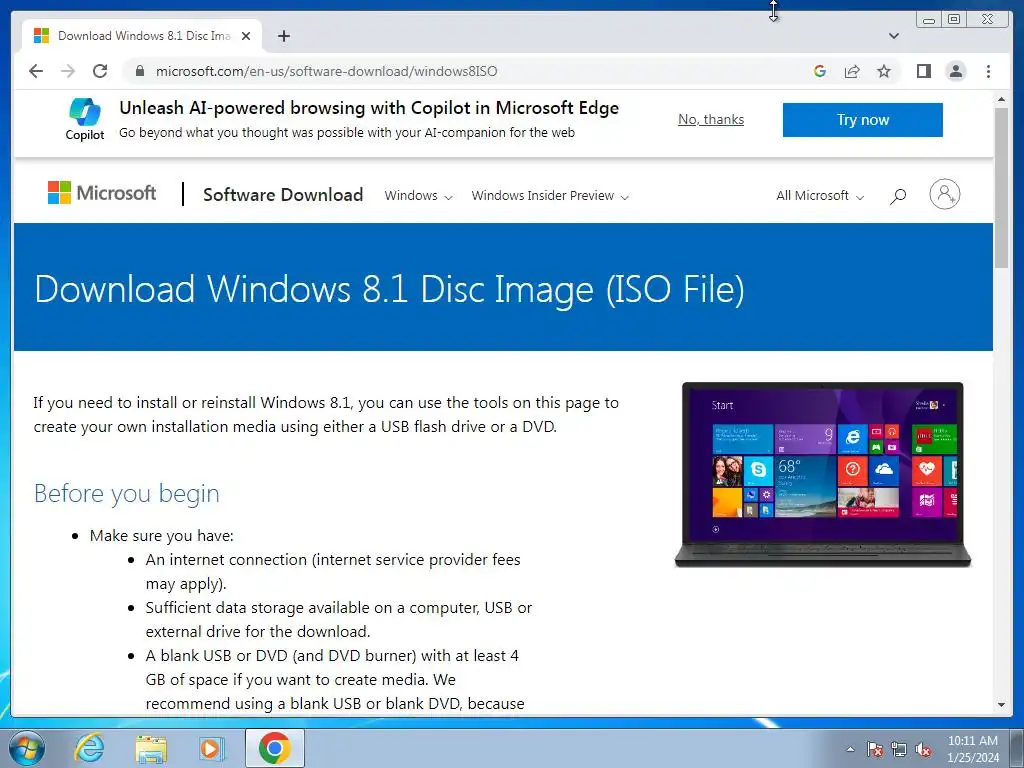This screenshot has width=1024, height=768.
Task: Share this page icon
Action: click(852, 71)
